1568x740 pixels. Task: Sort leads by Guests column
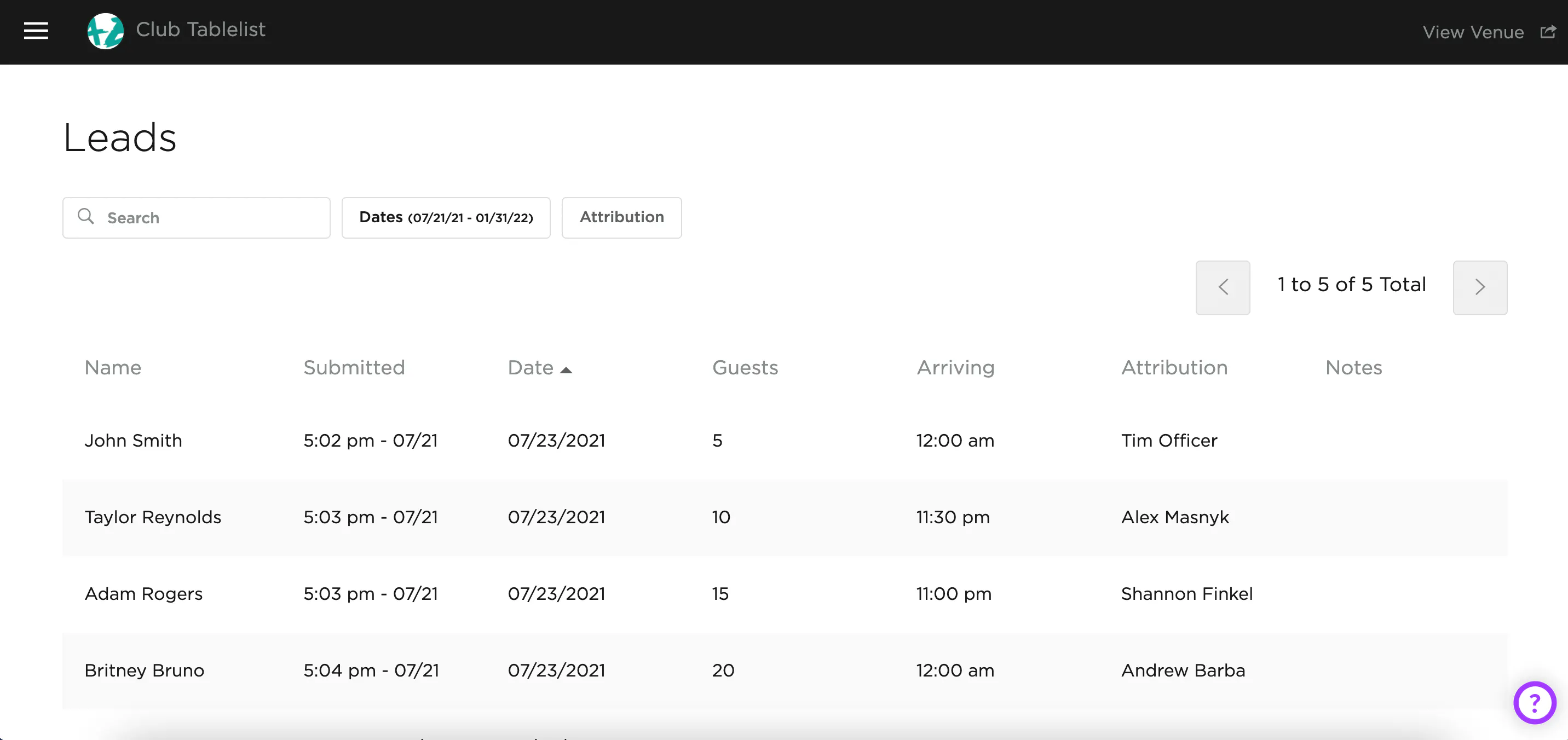[745, 368]
